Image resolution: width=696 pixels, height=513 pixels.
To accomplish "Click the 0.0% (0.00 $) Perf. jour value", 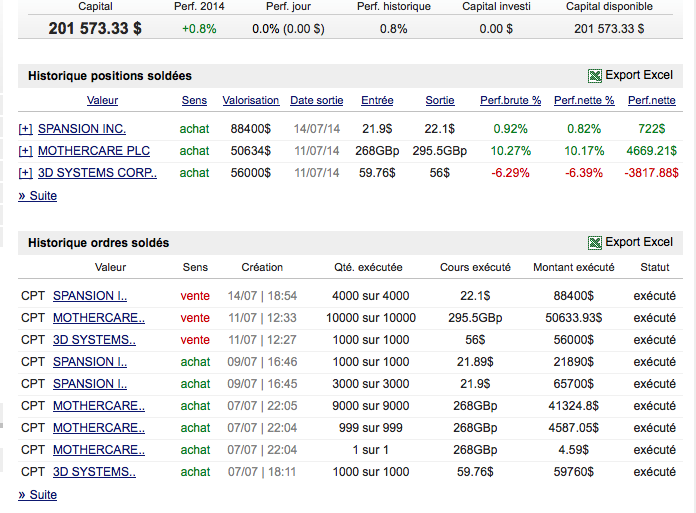I will (288, 29).
